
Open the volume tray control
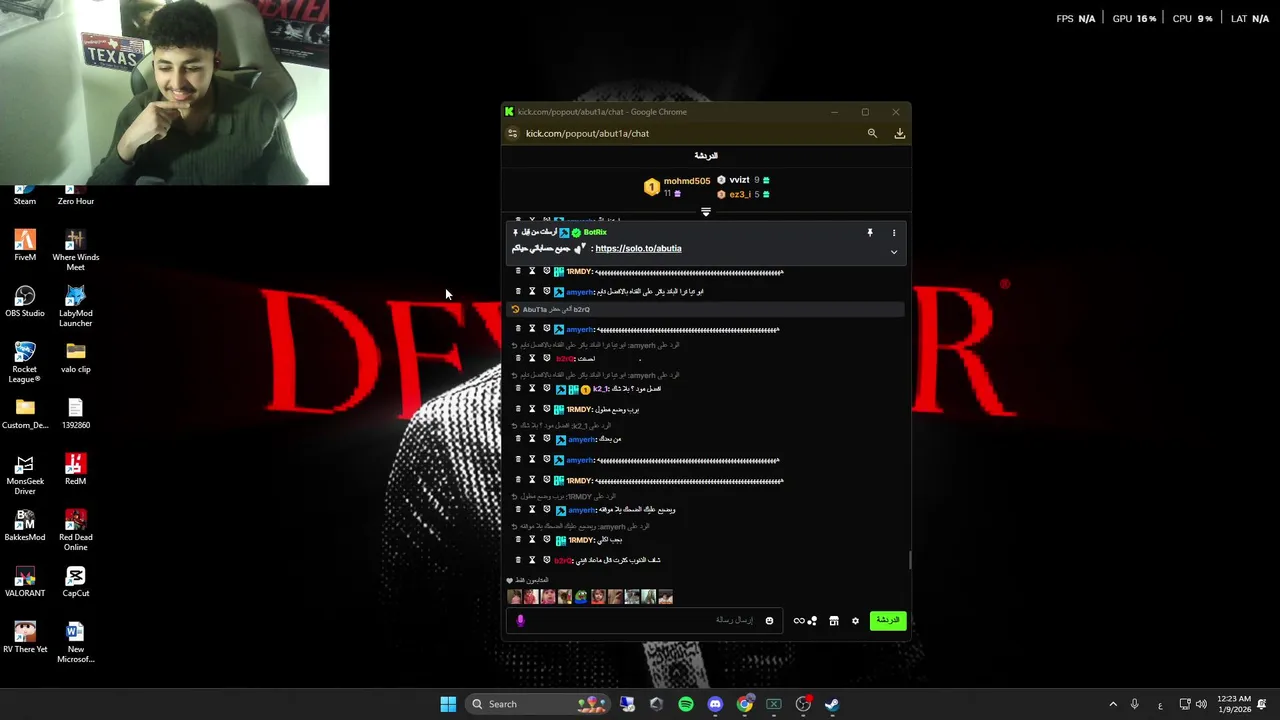[x=1201, y=704]
